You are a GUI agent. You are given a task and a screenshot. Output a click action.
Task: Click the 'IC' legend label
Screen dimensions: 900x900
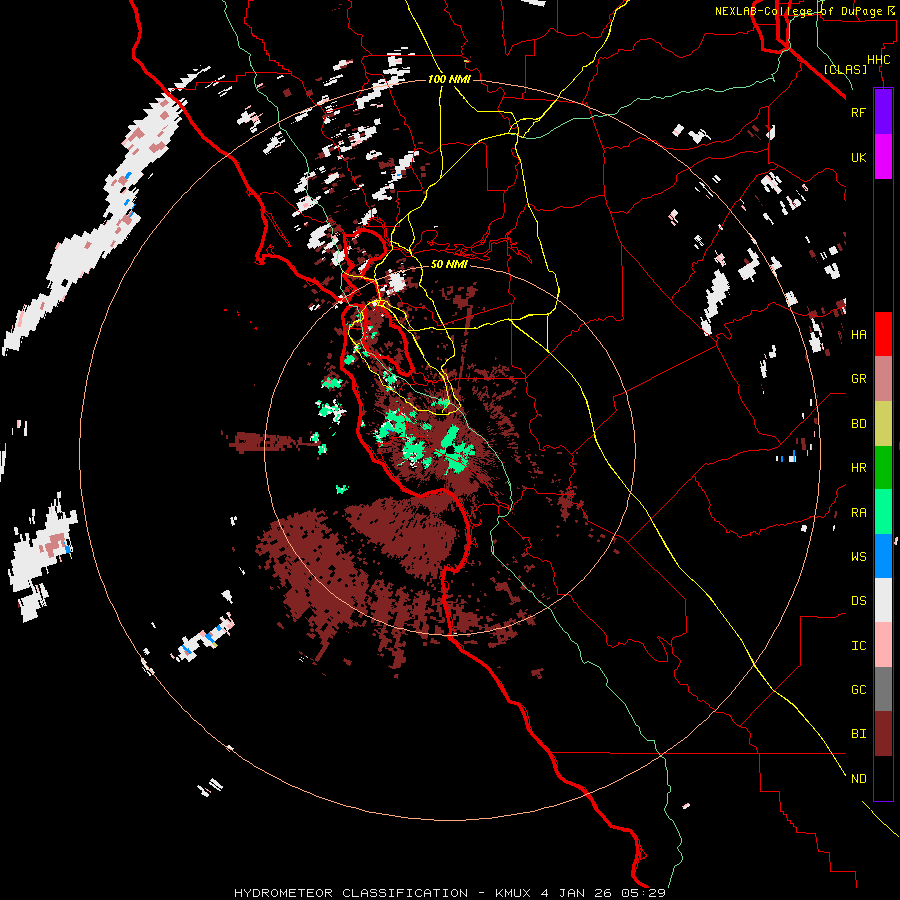(858, 646)
